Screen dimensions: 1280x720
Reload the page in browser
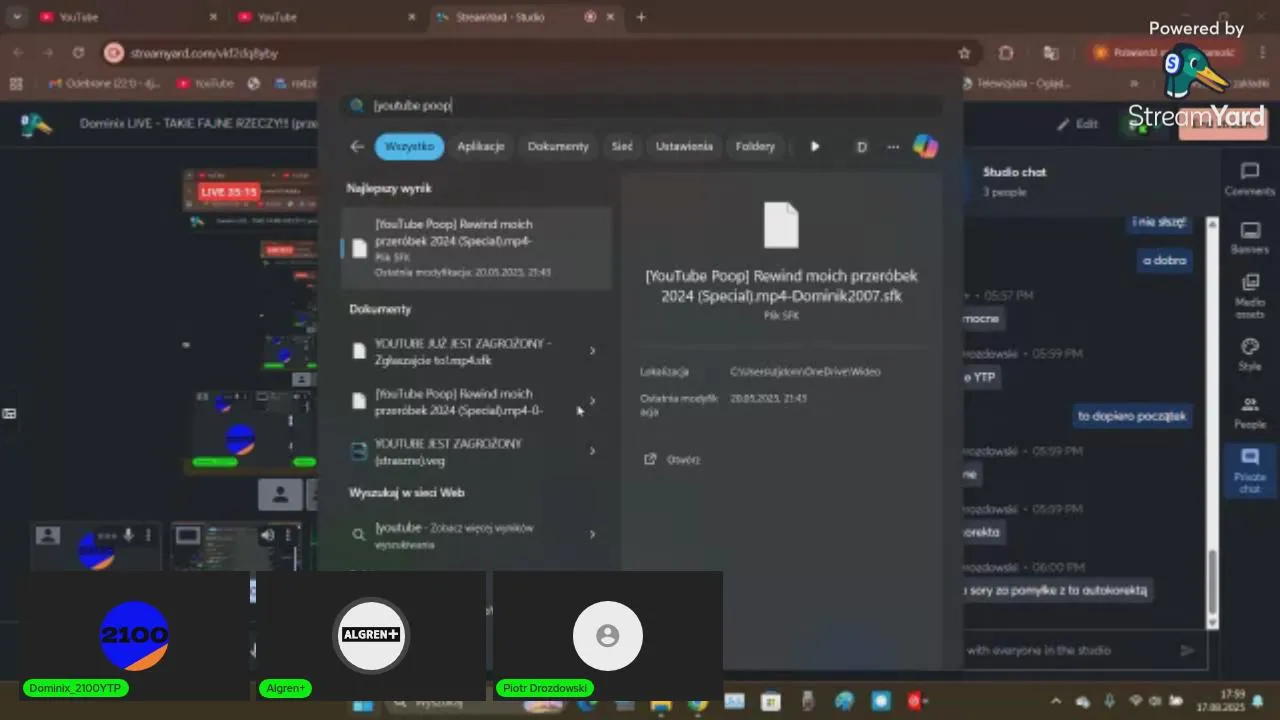point(79,53)
